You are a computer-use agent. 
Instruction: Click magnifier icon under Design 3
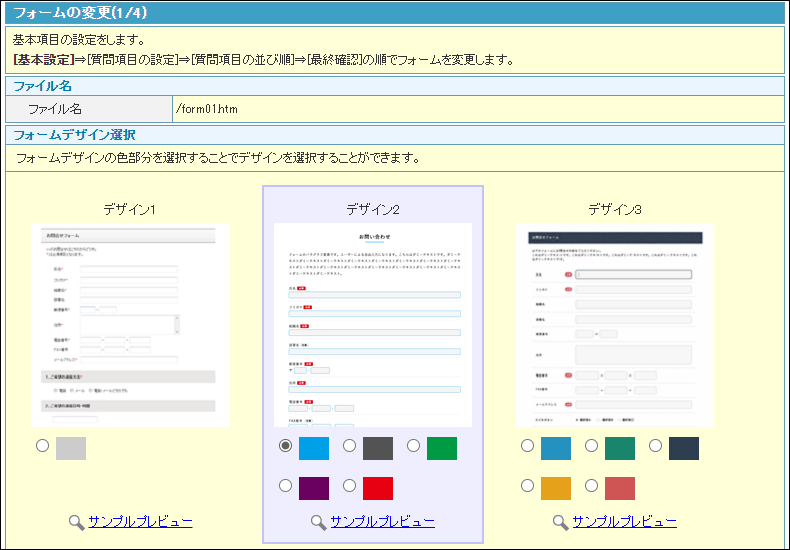(560, 522)
